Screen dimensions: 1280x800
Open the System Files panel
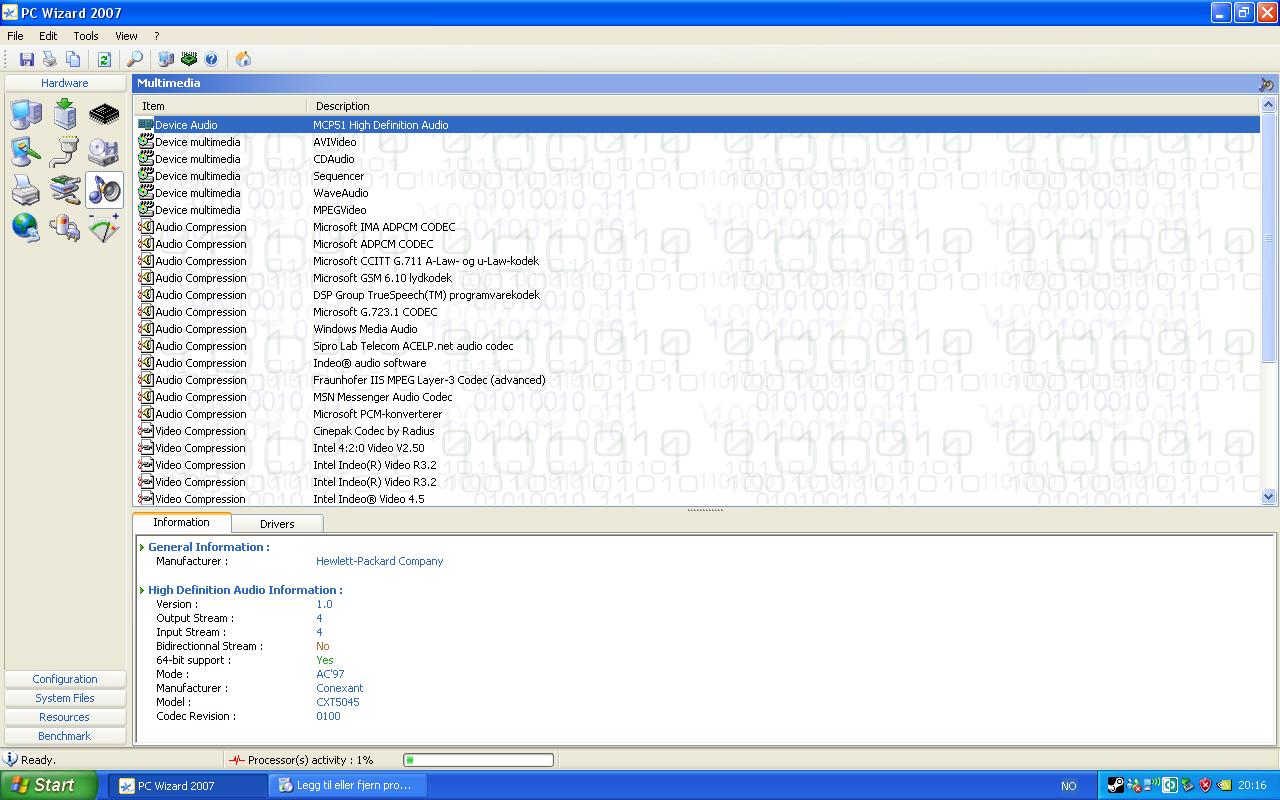[x=65, y=698]
